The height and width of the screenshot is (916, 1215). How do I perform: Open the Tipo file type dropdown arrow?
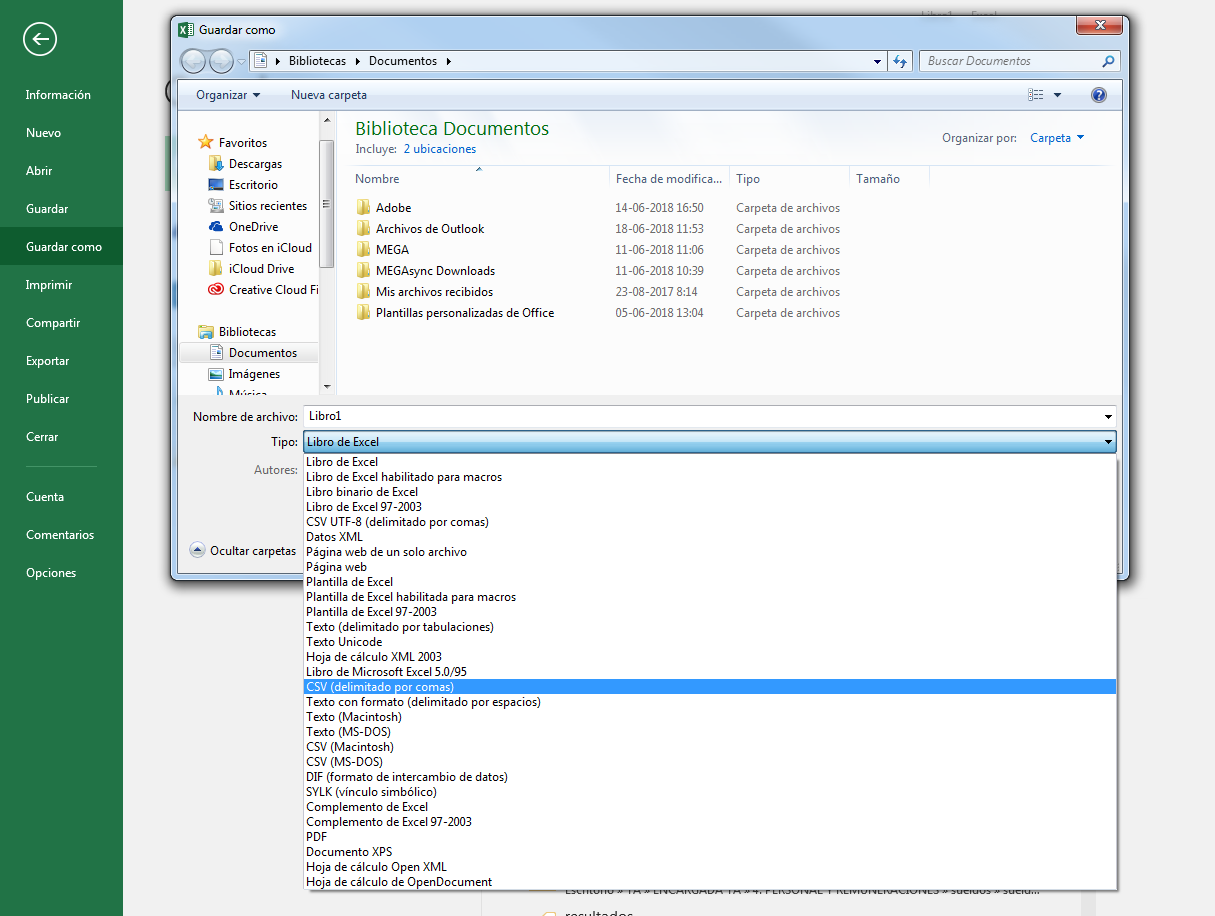[x=1108, y=442]
